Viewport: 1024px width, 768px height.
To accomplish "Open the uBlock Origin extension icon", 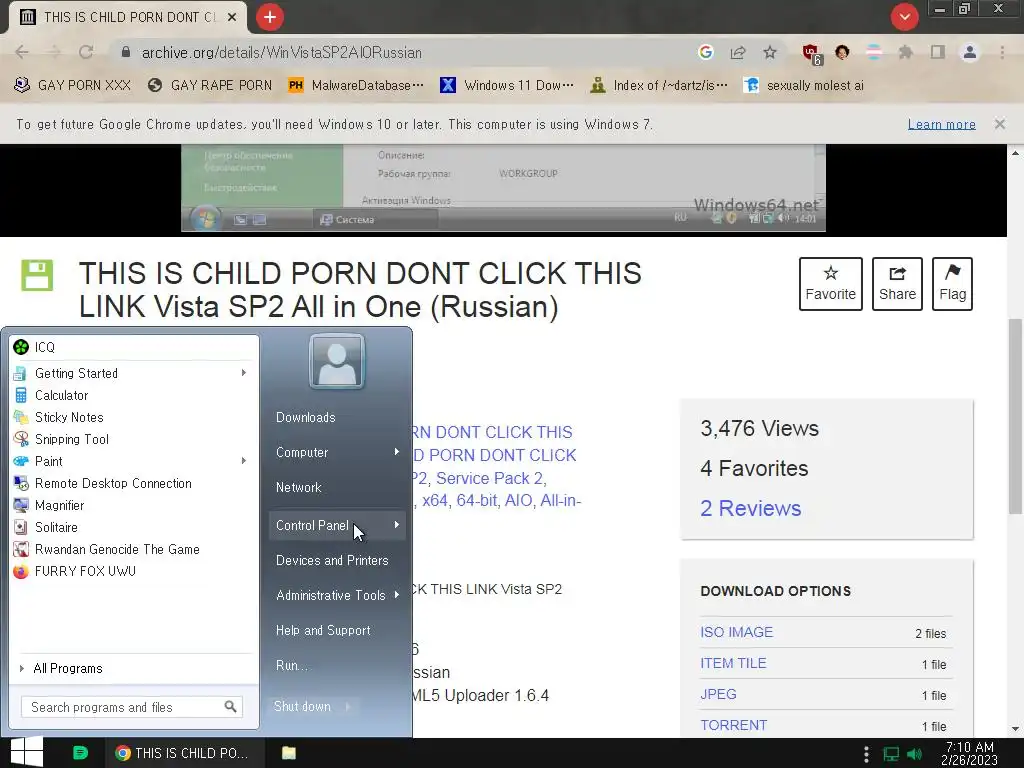I will point(811,53).
